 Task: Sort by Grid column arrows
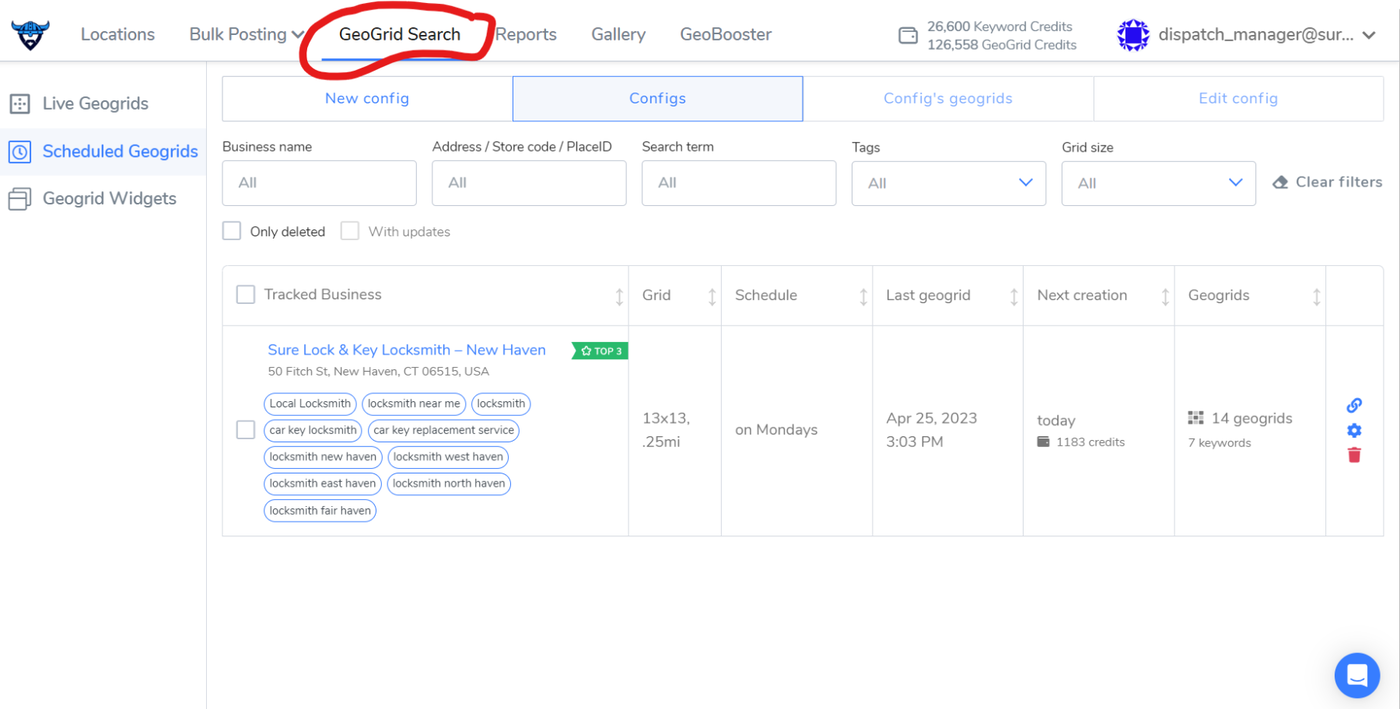tap(712, 296)
